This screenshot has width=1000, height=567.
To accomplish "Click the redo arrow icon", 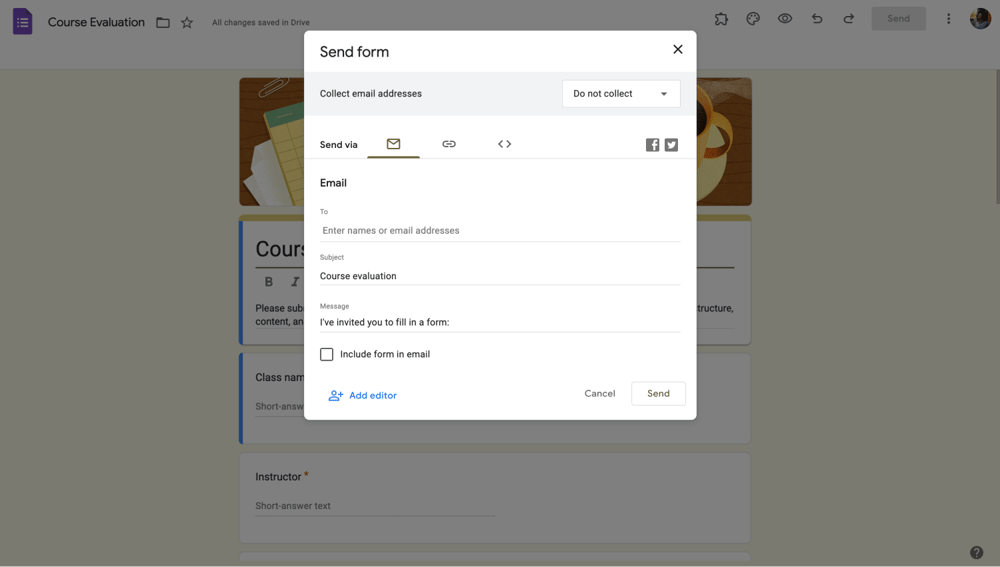I will click(849, 19).
